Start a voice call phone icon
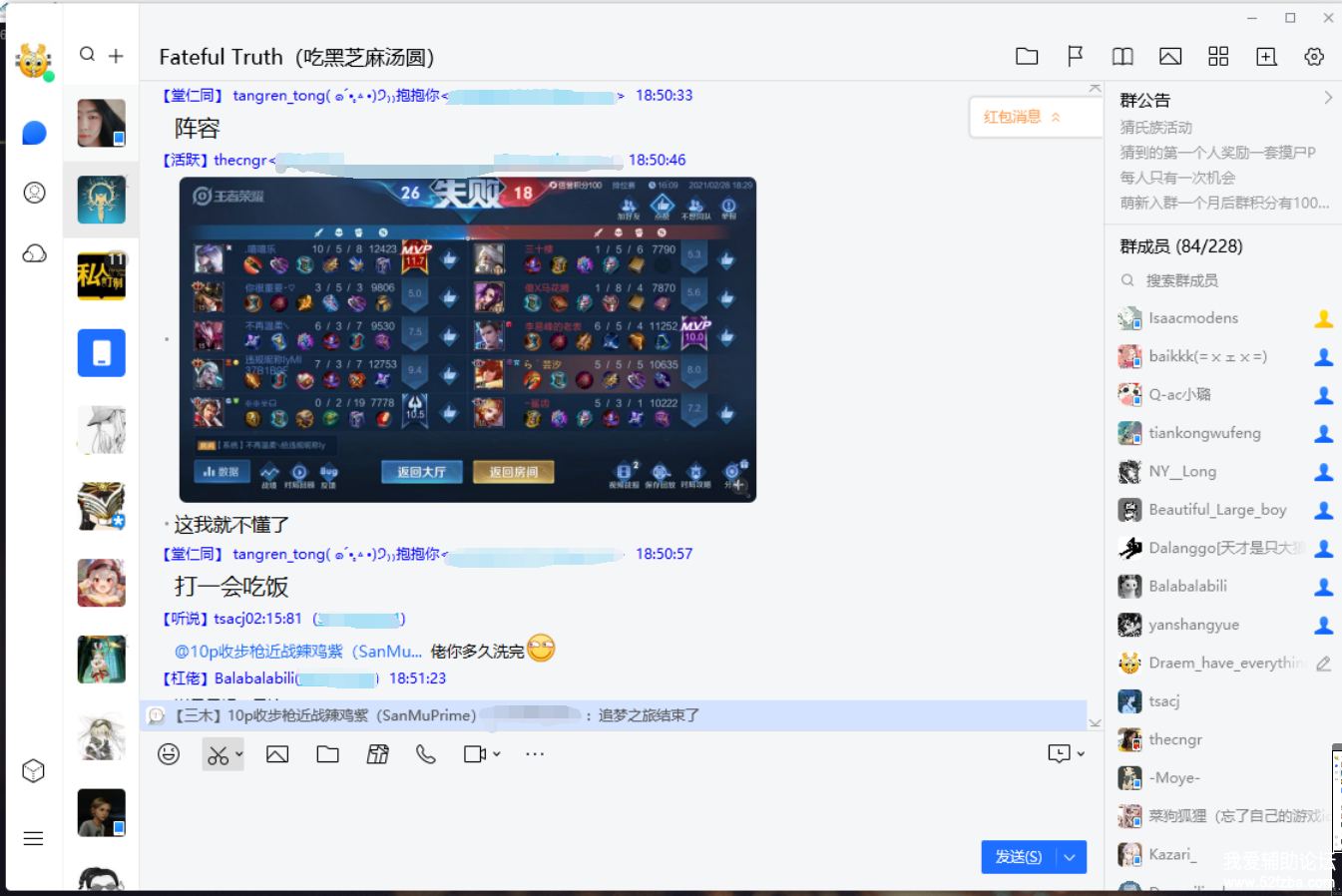Image resolution: width=1342 pixels, height=896 pixels. (426, 754)
